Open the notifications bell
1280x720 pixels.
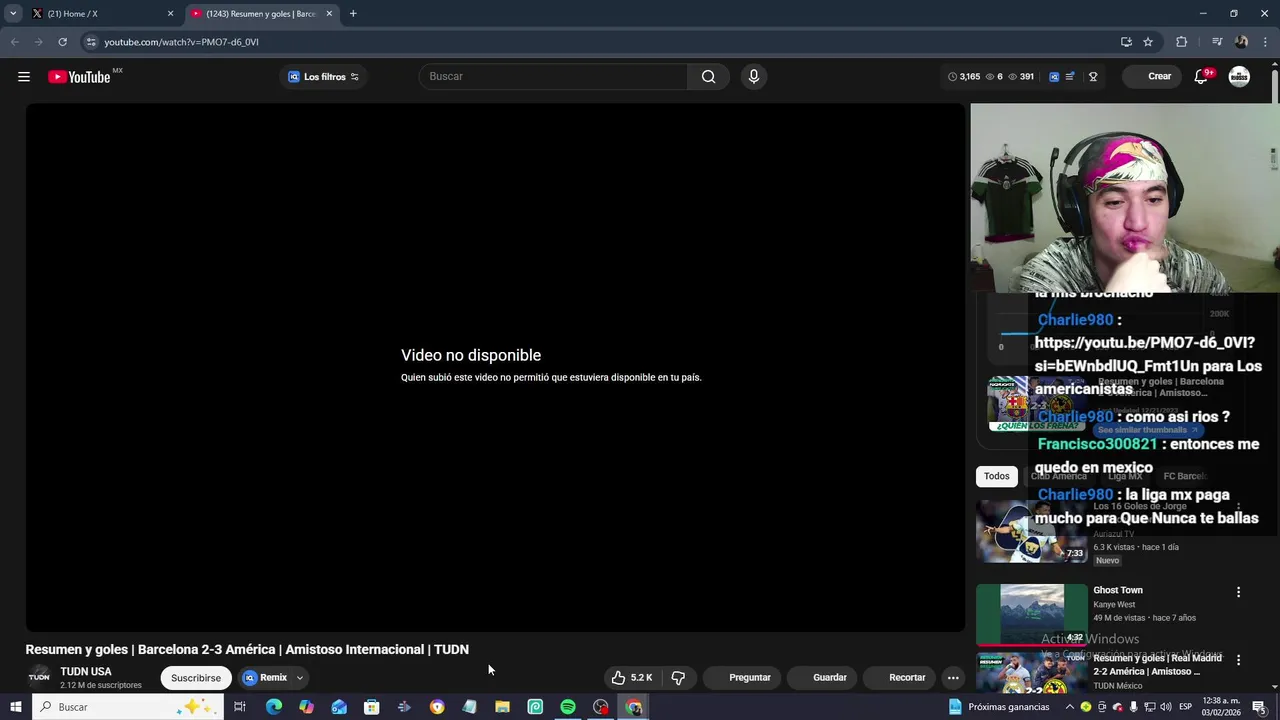(1202, 77)
